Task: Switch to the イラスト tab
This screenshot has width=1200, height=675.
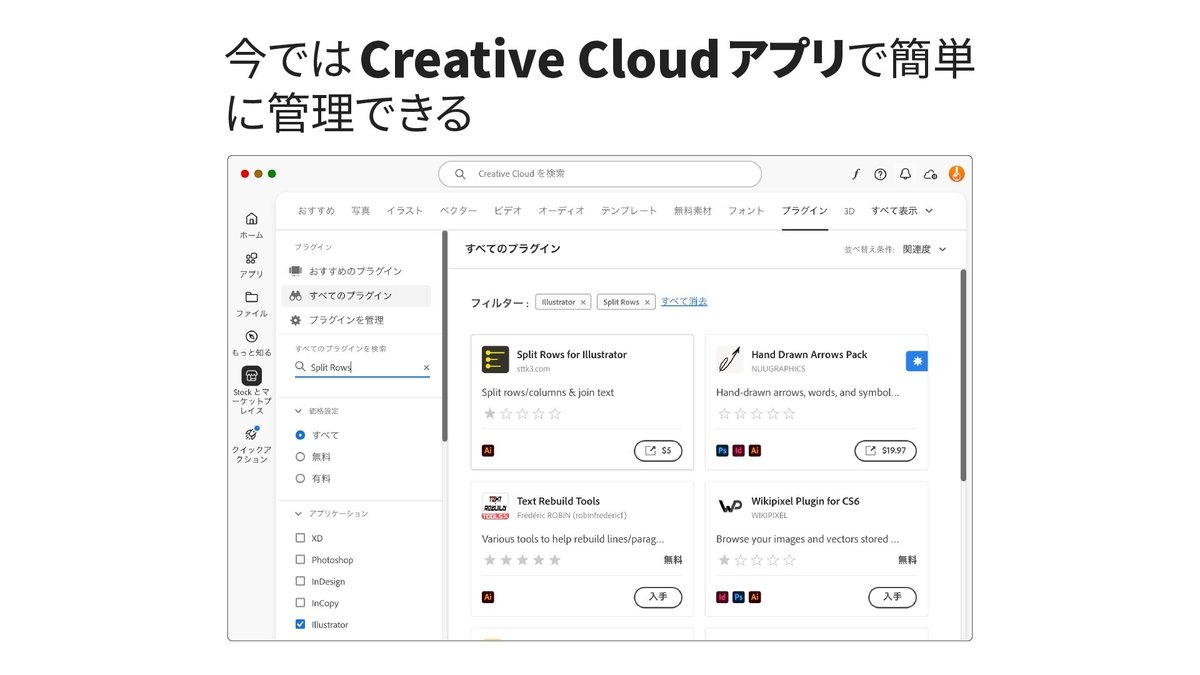Action: click(x=405, y=211)
